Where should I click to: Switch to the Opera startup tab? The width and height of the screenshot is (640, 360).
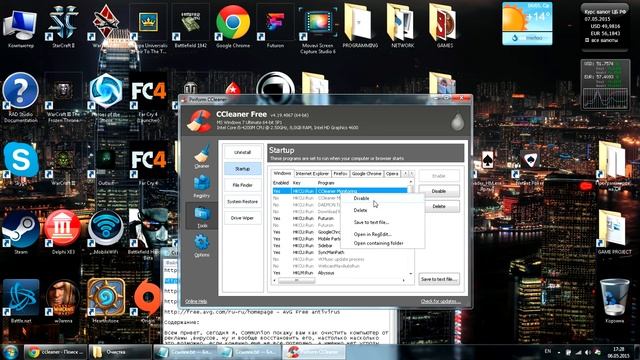pos(392,173)
